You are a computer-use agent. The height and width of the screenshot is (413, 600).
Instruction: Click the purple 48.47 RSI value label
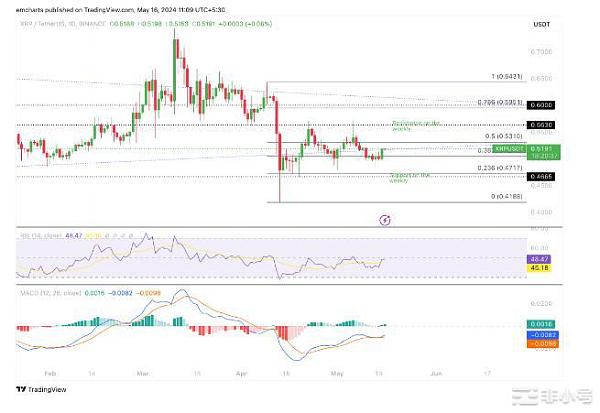pos(539,259)
